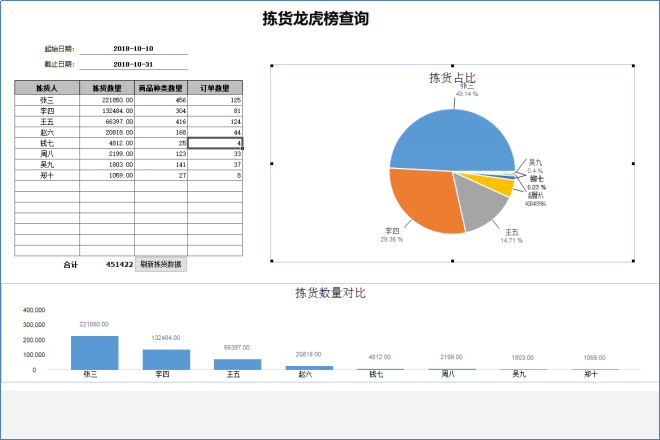660x440 pixels.
Task: Select order count cell 81
Action: coord(215,111)
